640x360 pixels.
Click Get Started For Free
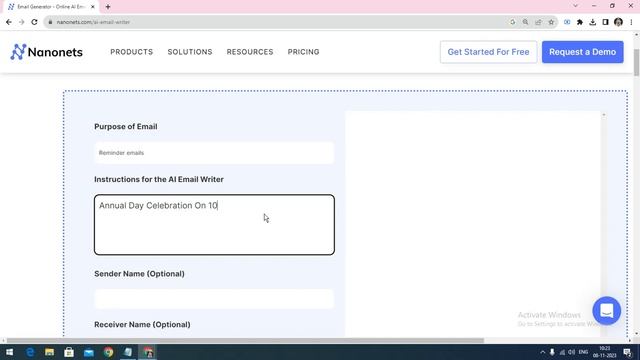click(488, 52)
